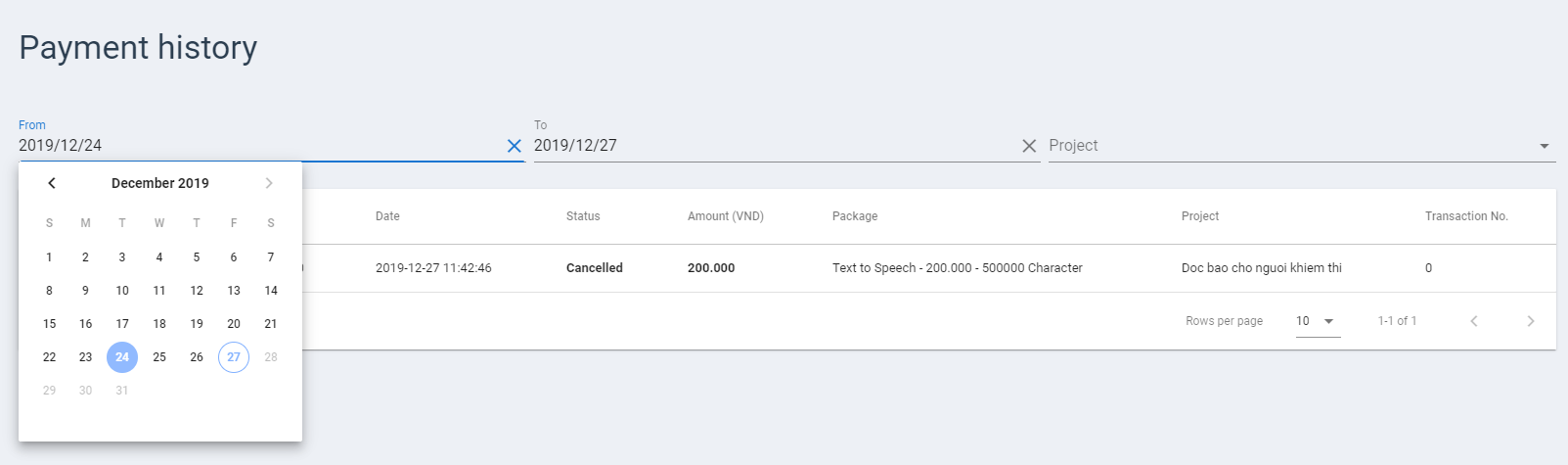
Task: Clear the From date field
Action: [x=514, y=146]
